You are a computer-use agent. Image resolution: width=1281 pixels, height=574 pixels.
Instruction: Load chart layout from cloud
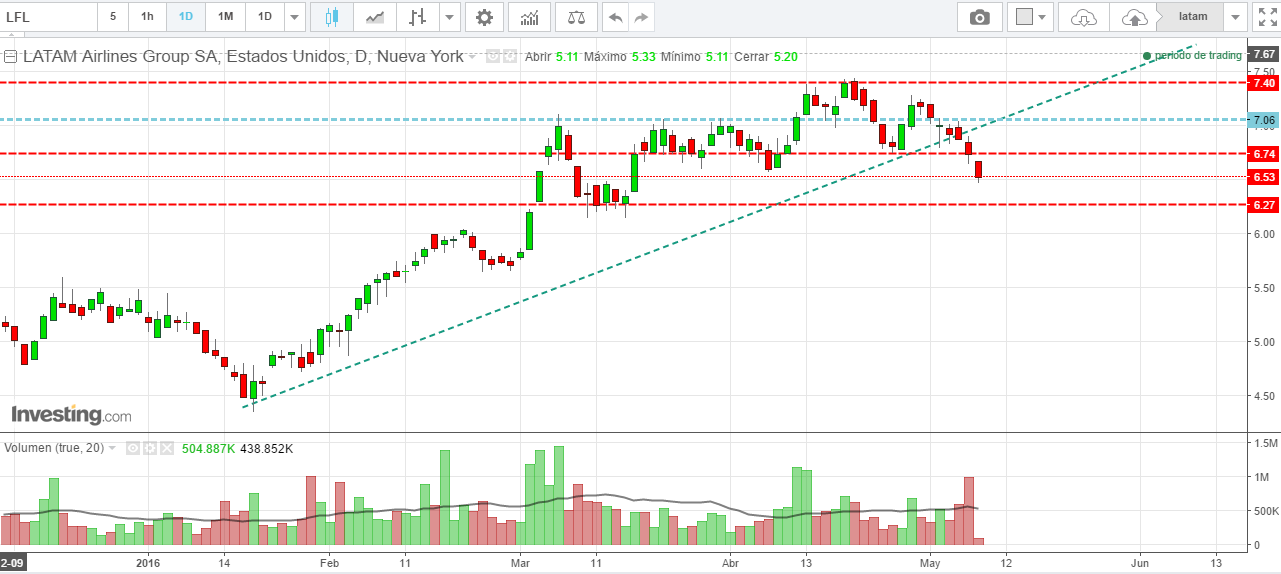tap(1084, 17)
